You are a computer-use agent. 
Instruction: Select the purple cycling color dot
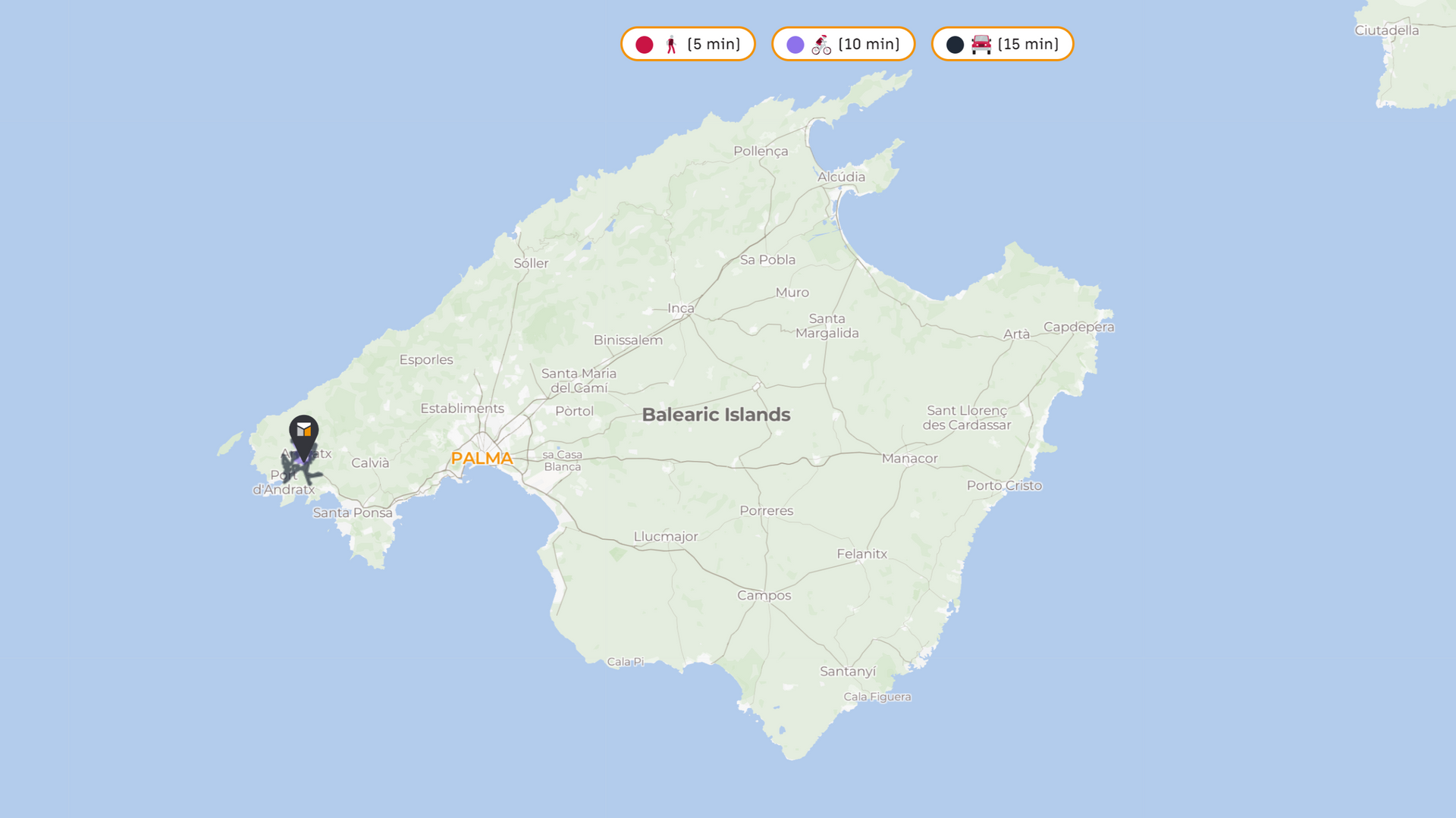(x=795, y=45)
